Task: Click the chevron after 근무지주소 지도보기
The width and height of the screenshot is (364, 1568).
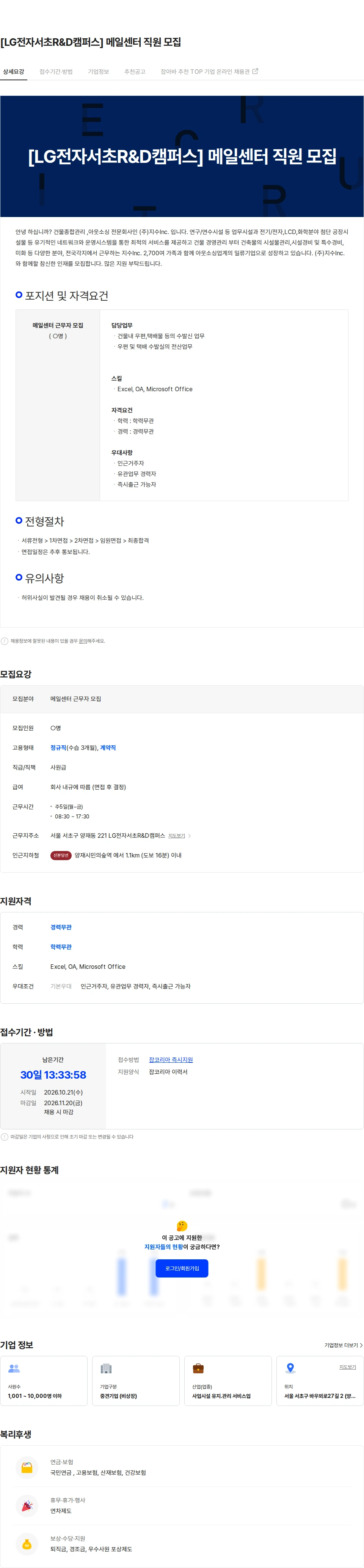Action: tap(190, 836)
